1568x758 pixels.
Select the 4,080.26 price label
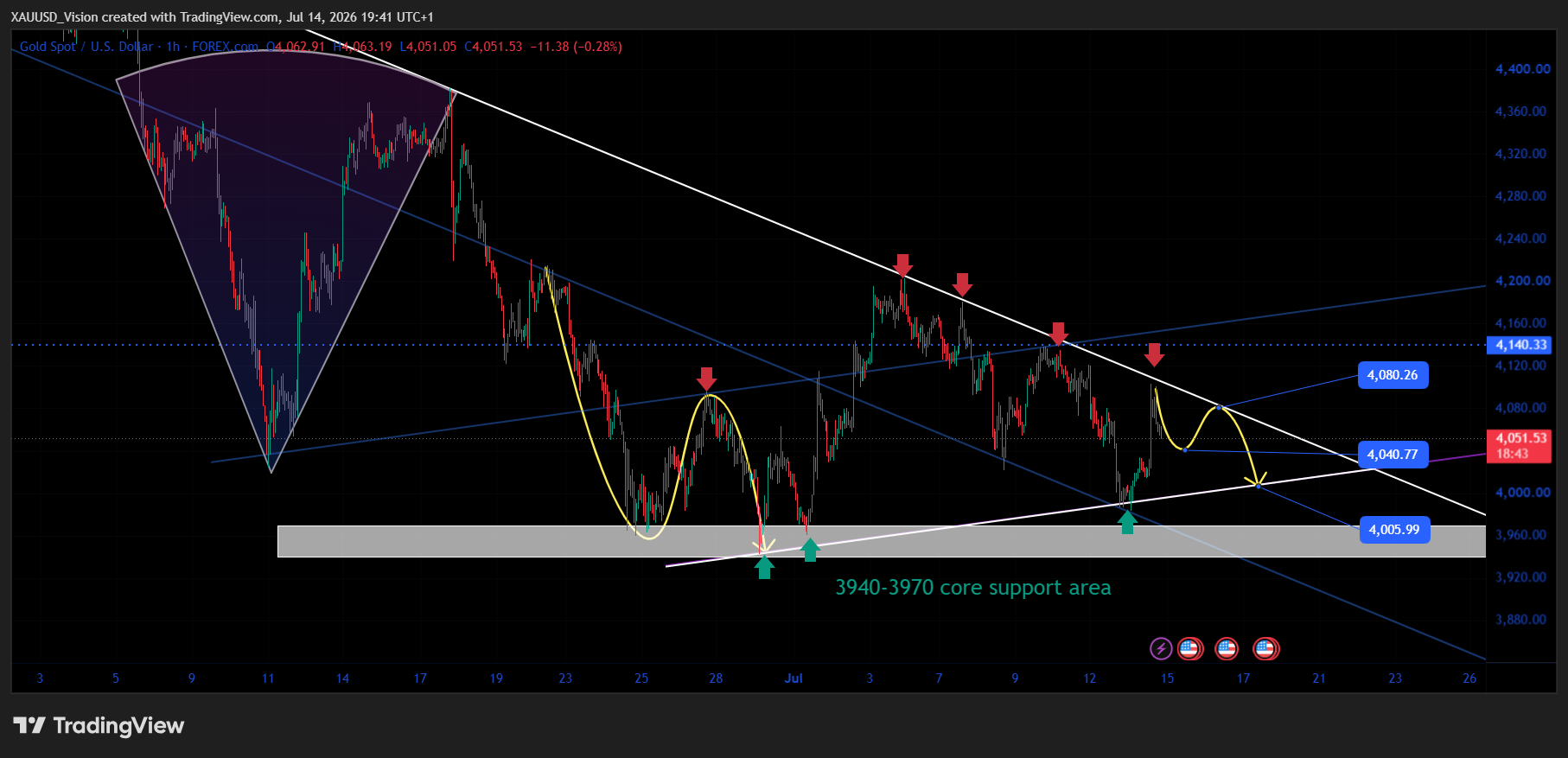click(x=1393, y=375)
